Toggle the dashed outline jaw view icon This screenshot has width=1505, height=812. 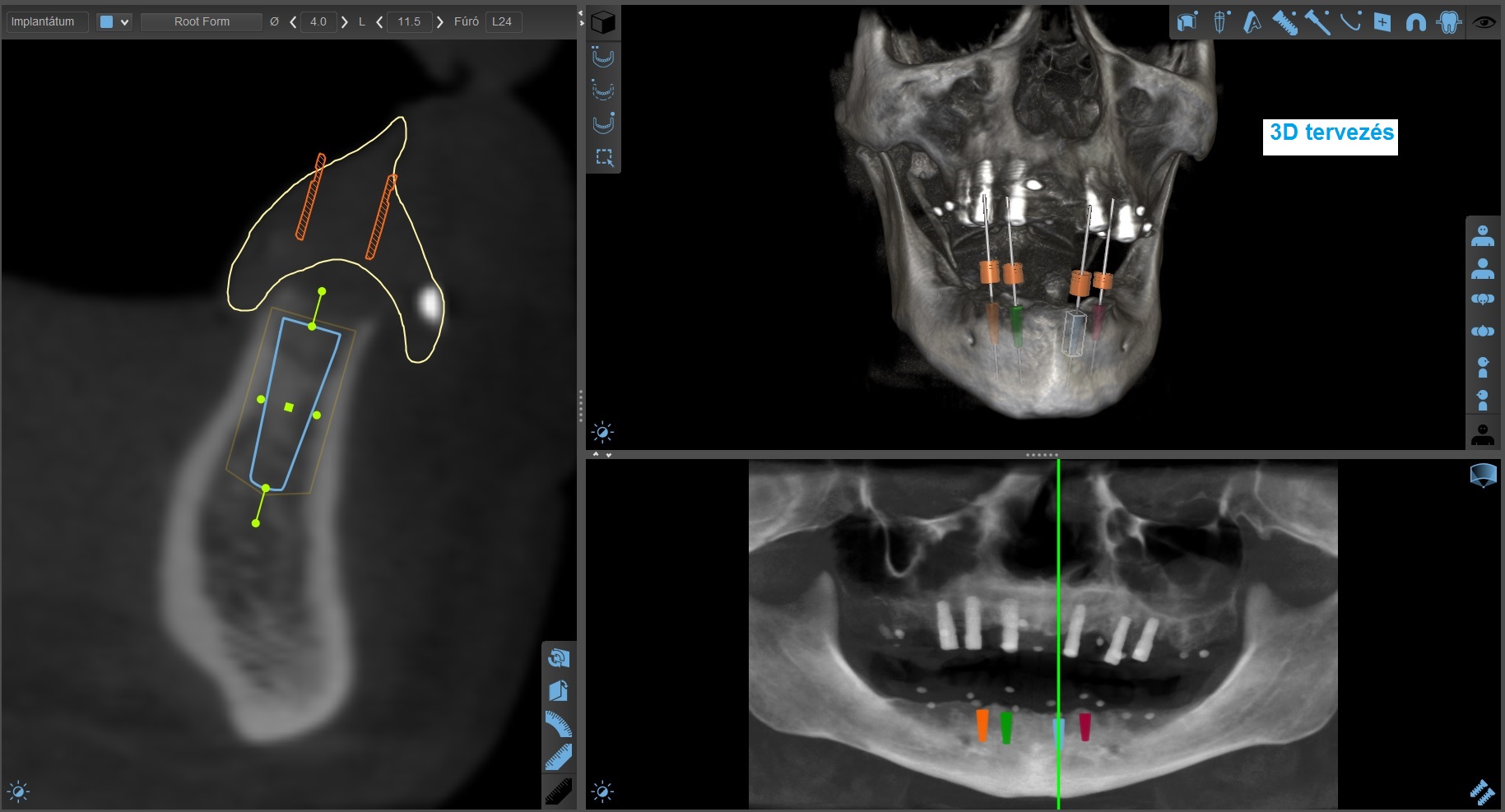click(603, 90)
